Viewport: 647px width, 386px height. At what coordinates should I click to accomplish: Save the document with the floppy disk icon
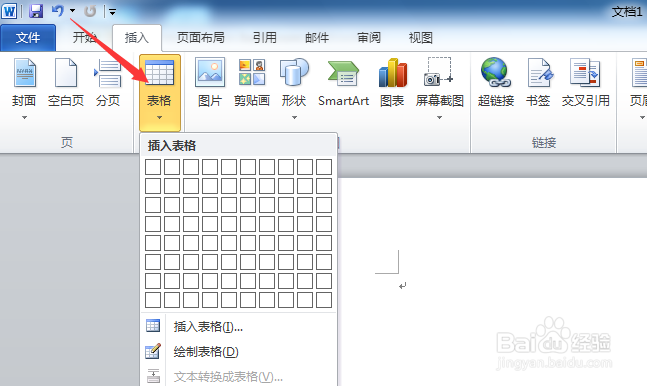(x=36, y=11)
